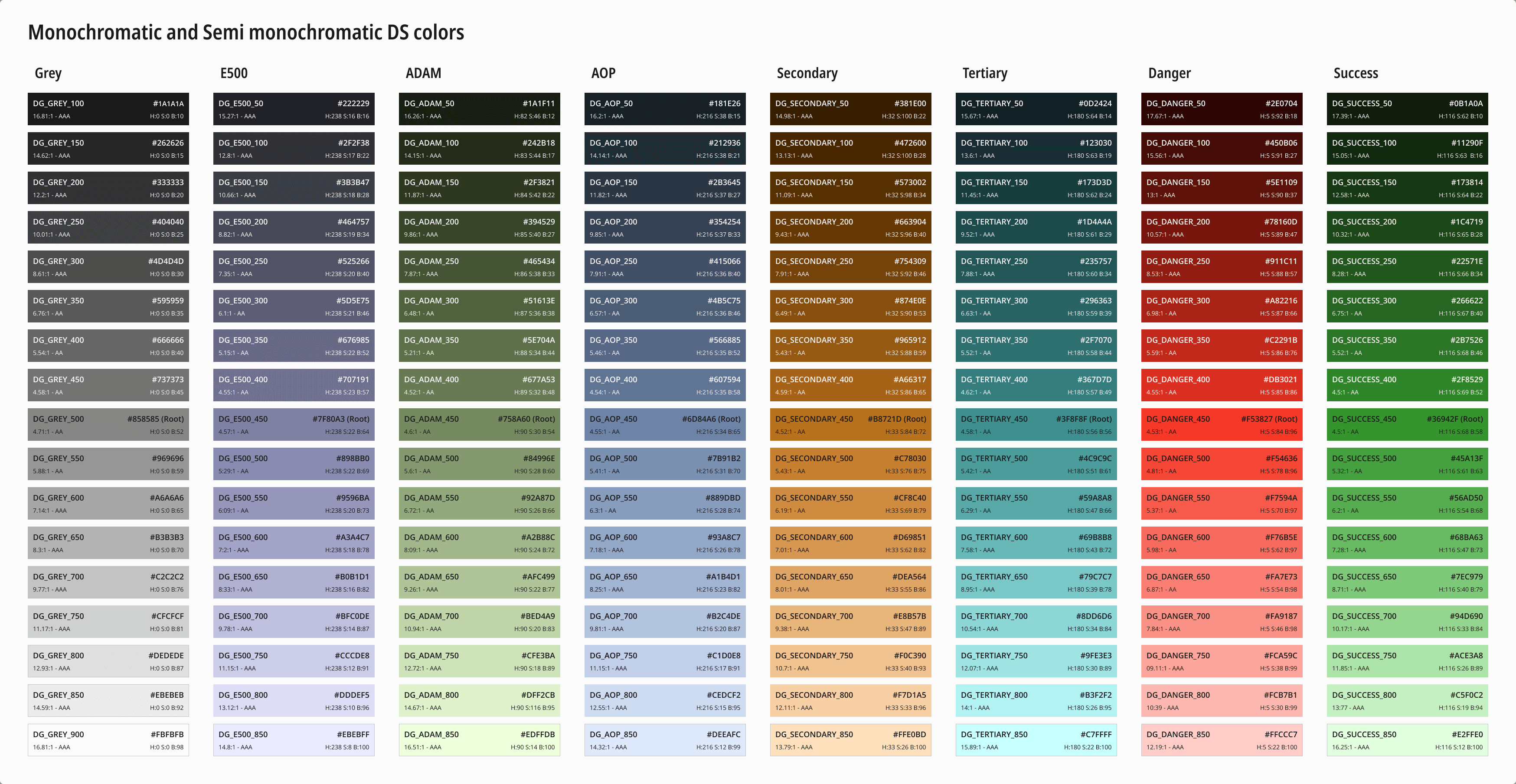Select the DG_AOP_100 swatch

(665, 148)
